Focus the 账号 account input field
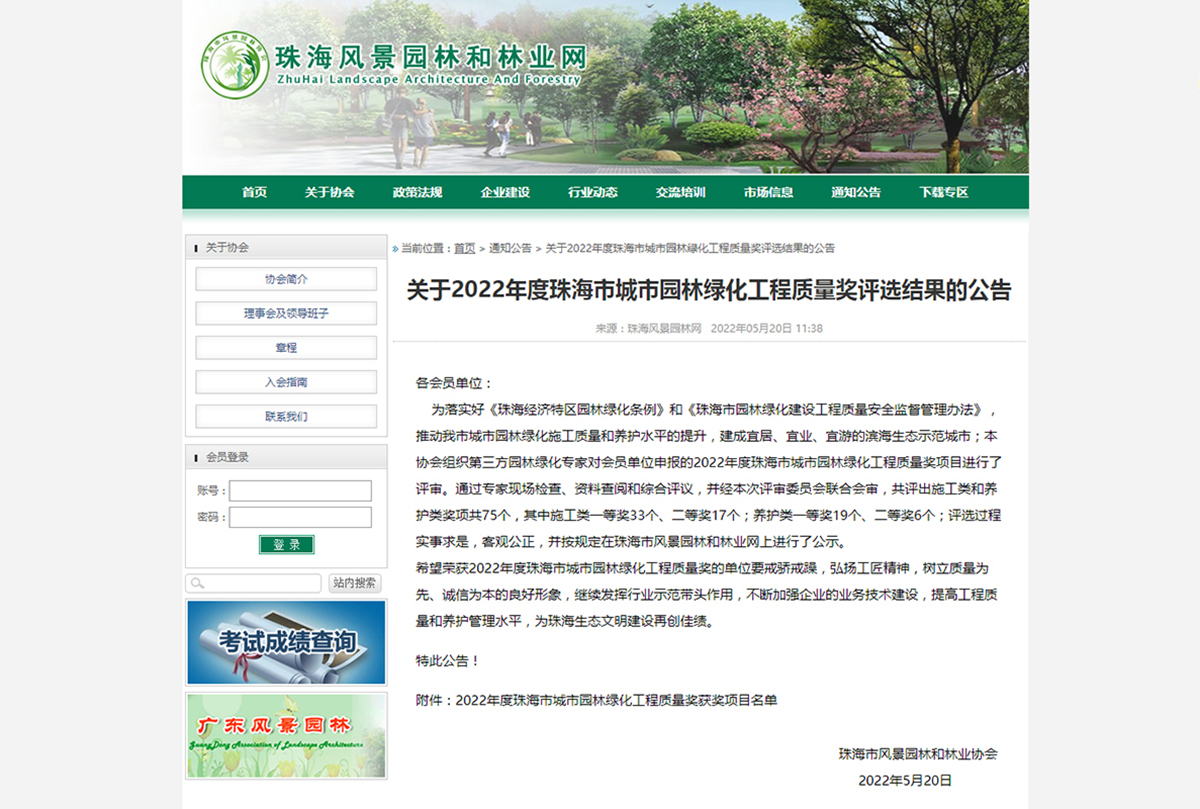Viewport: 1200px width, 809px height. pos(301,491)
